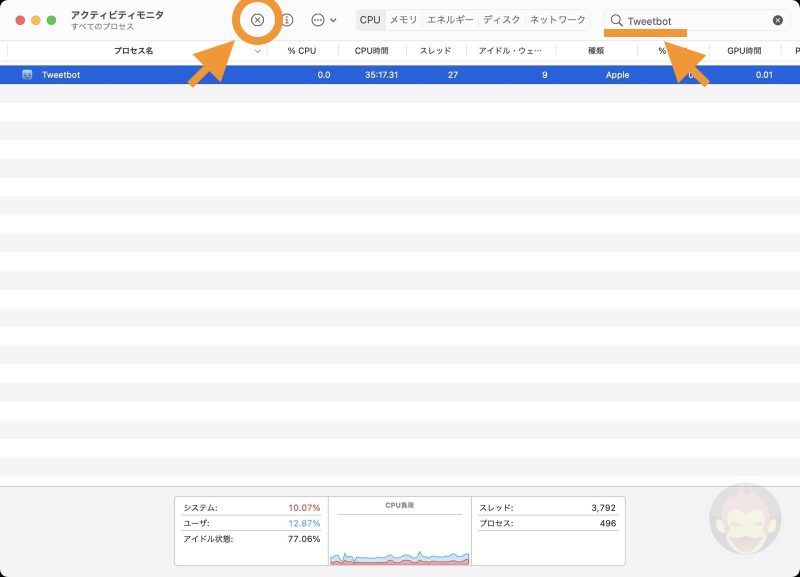
Task: Open the process inspector info (i) icon
Action: click(285, 19)
